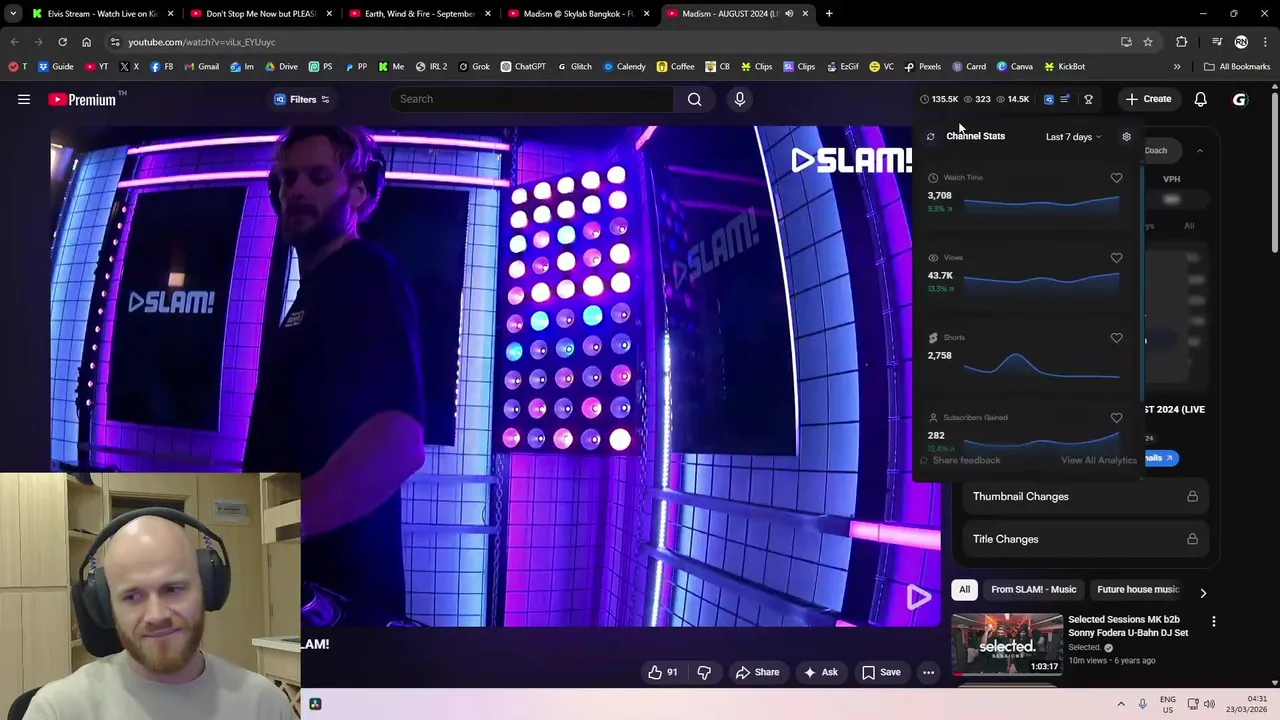Show more topic chips with right arrow
Image resolution: width=1280 pixels, height=720 pixels.
tap(1203, 593)
